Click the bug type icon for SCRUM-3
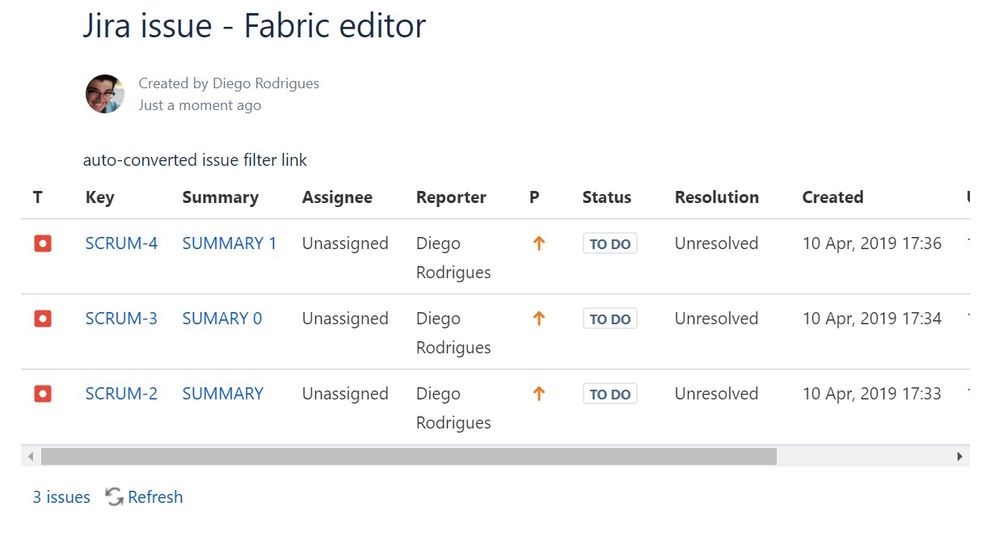999x558 pixels. click(43, 318)
